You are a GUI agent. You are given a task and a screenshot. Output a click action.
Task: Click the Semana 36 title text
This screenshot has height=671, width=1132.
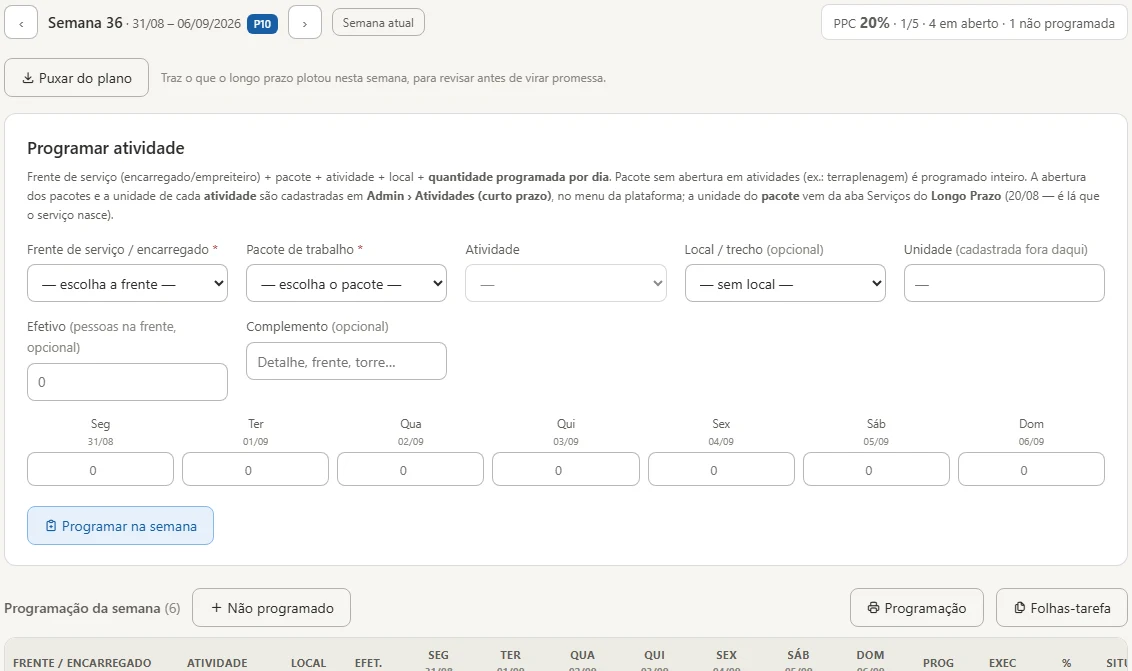pos(85,23)
